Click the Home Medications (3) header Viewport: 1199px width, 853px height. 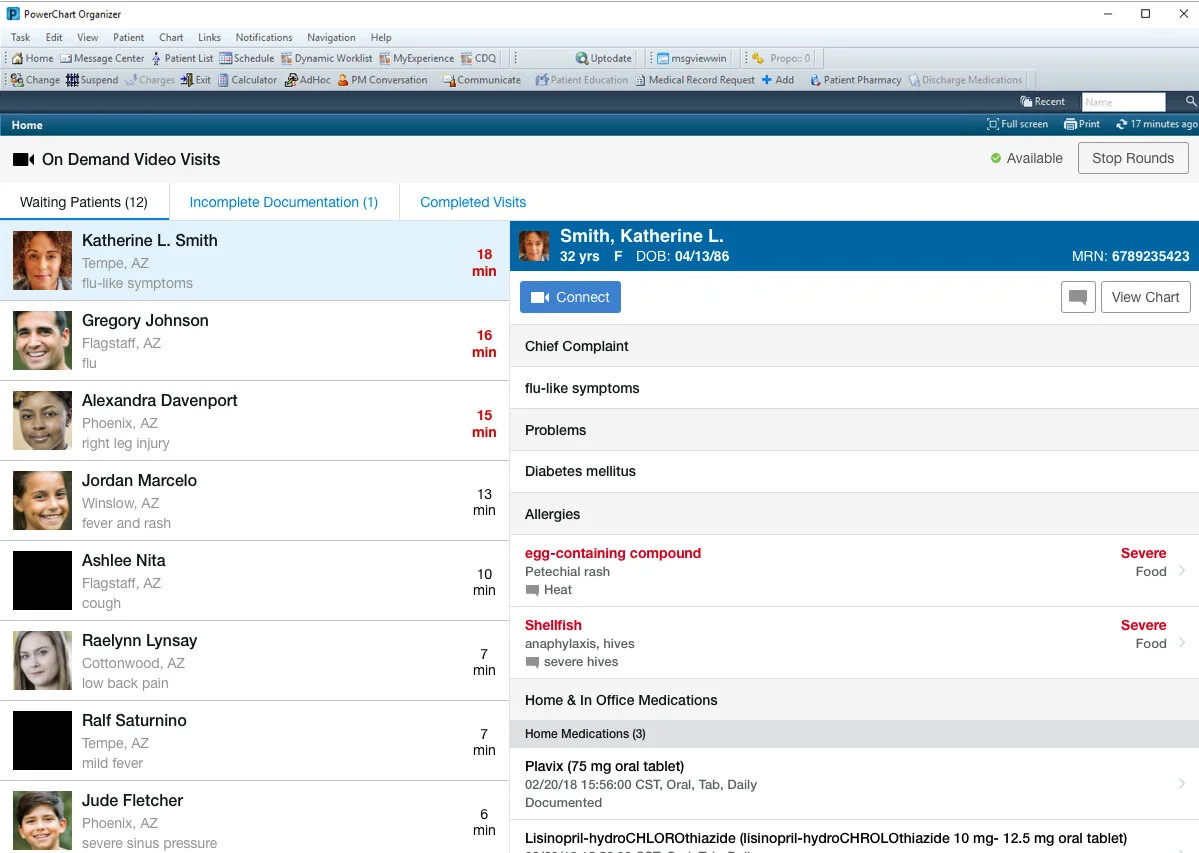[x=854, y=734]
